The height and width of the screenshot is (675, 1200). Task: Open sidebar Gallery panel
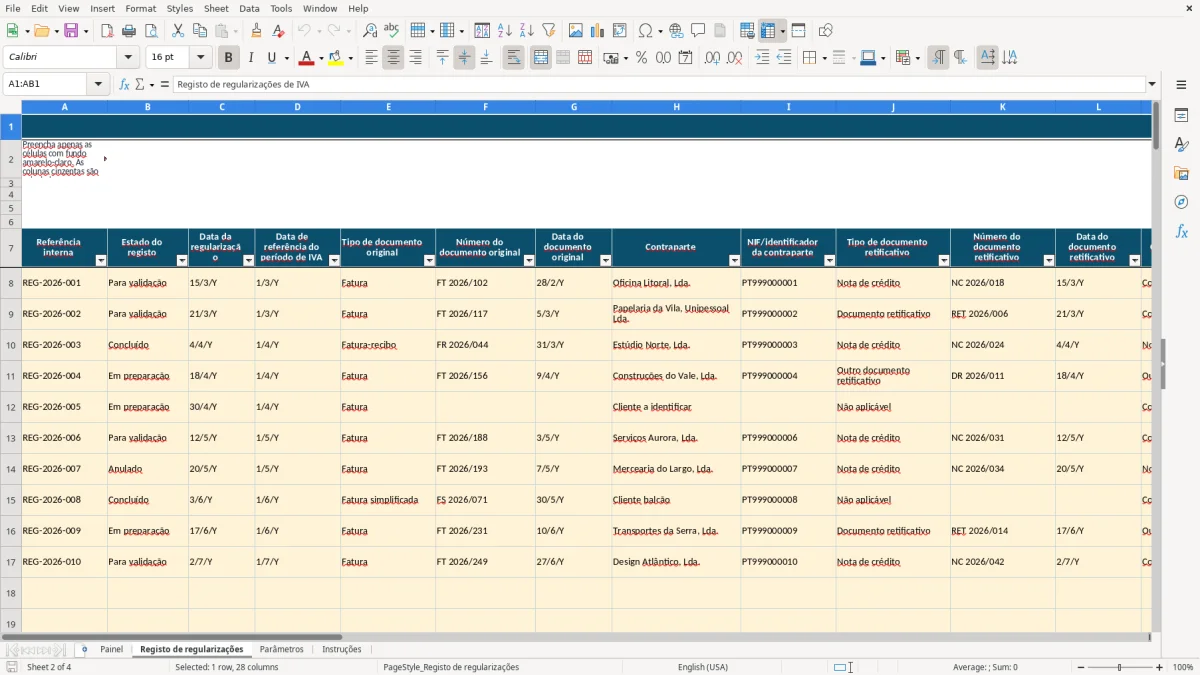tap(1181, 174)
